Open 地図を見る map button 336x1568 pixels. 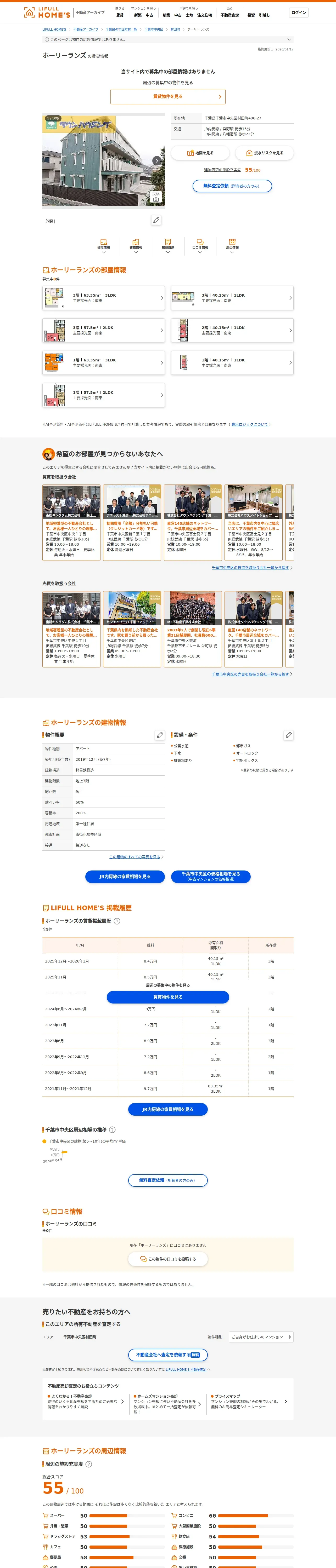(200, 153)
